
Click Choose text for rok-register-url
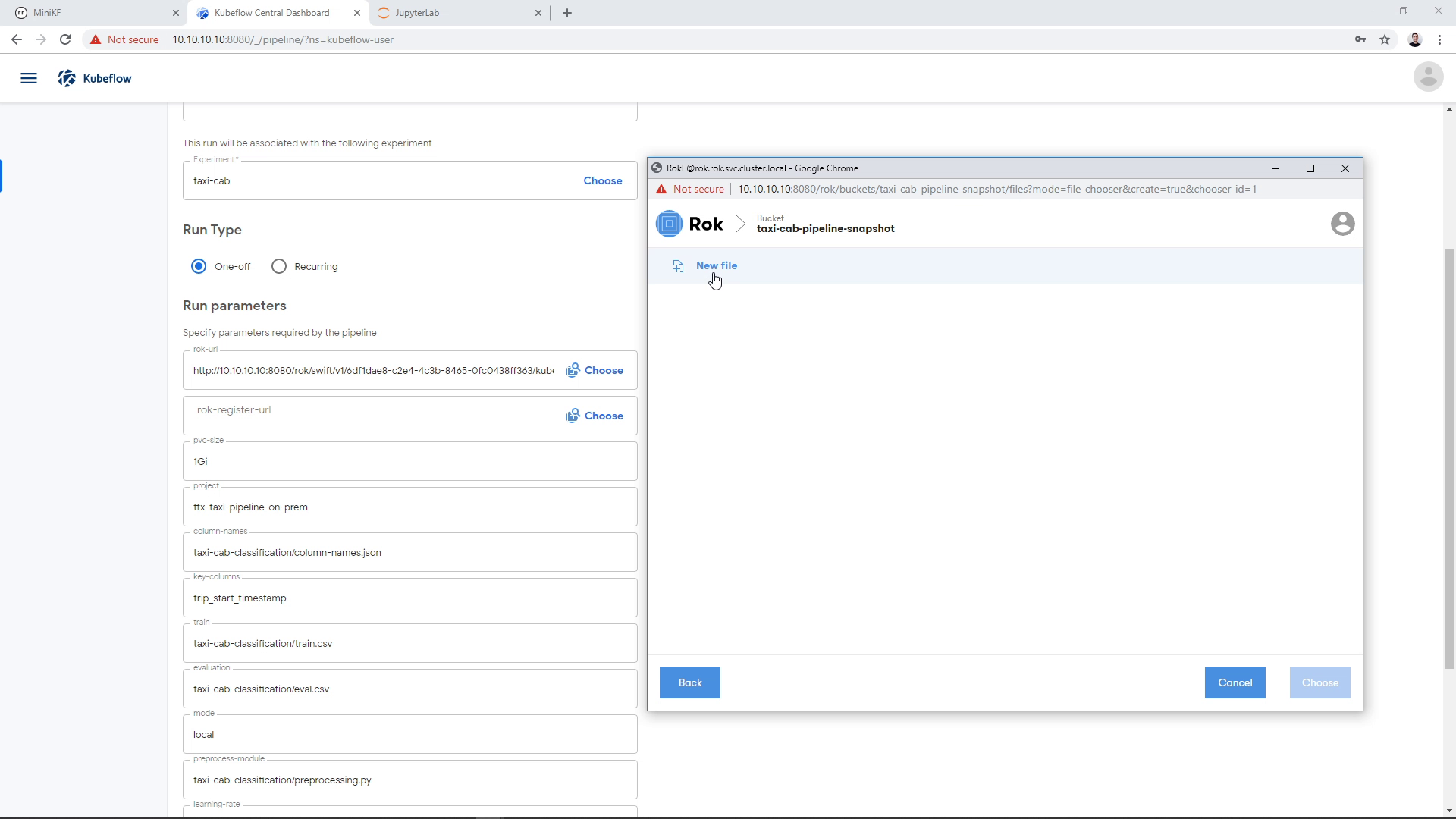604,416
